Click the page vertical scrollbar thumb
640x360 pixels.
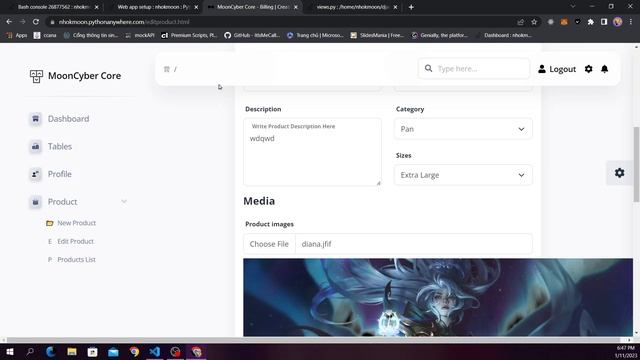(636, 164)
